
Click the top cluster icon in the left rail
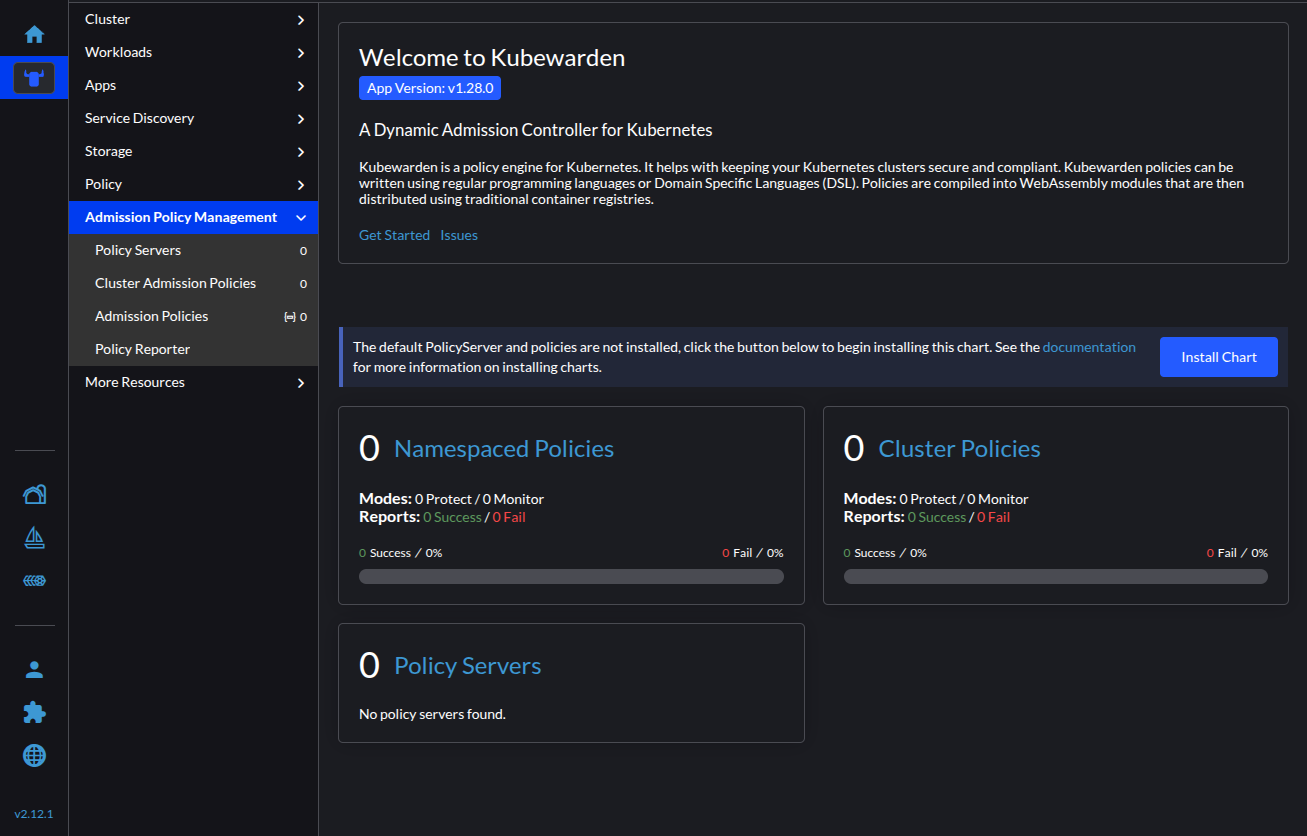click(x=34, y=493)
